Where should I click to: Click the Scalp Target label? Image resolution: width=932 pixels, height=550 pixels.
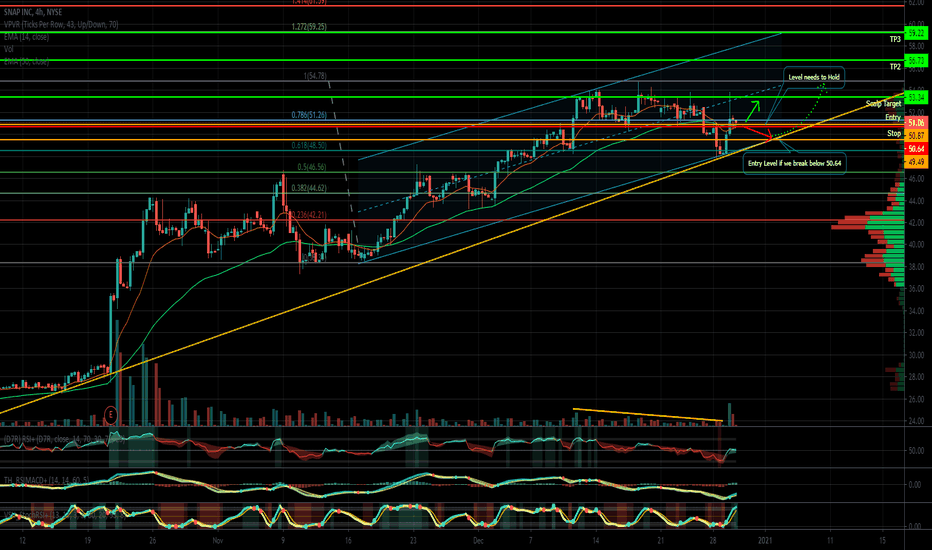coord(883,103)
